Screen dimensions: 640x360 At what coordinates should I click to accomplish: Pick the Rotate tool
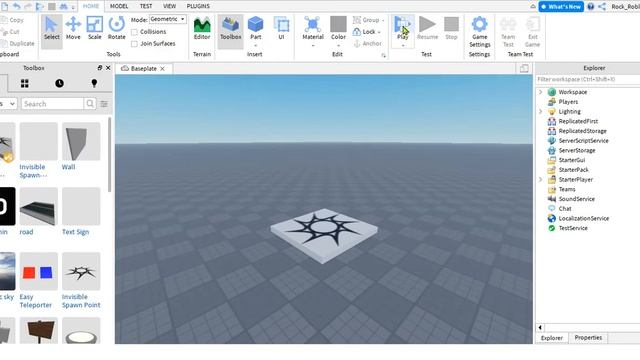(x=116, y=28)
